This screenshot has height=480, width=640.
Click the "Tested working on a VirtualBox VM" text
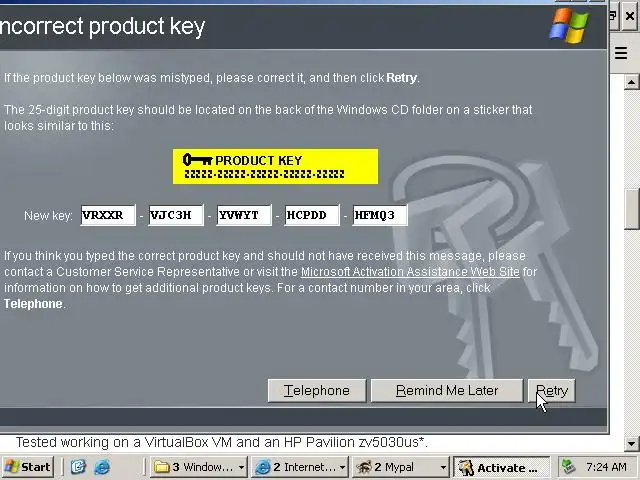point(222,442)
